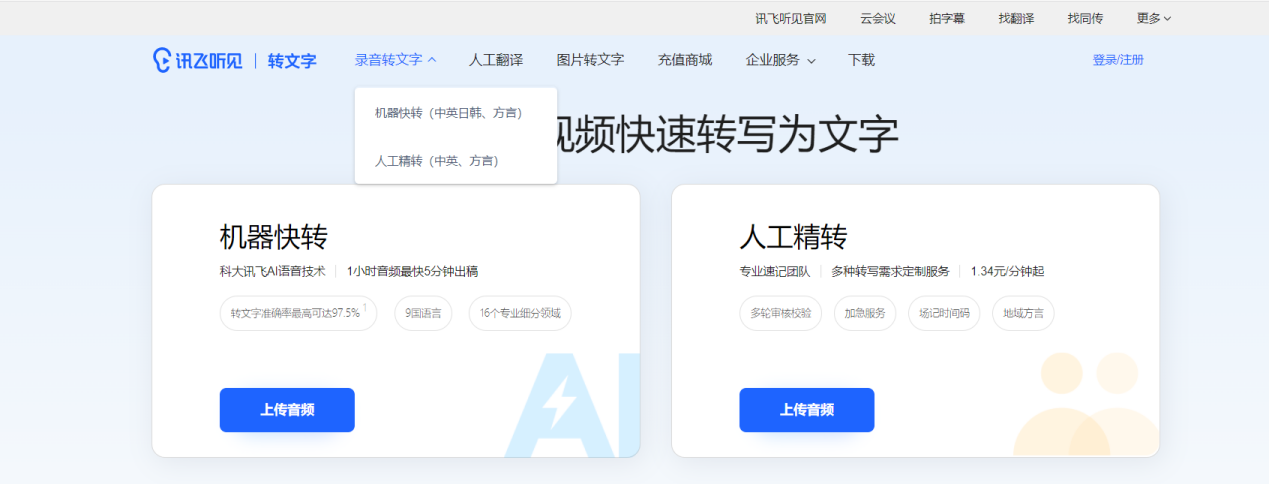Viewport: 1269px width, 484px height.
Task: Collapse the 录音转文字 menu
Action: pyautogui.click(x=396, y=60)
